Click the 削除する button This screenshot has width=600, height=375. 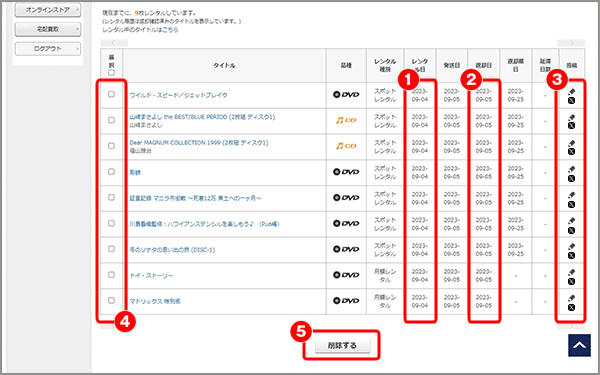coord(342,346)
